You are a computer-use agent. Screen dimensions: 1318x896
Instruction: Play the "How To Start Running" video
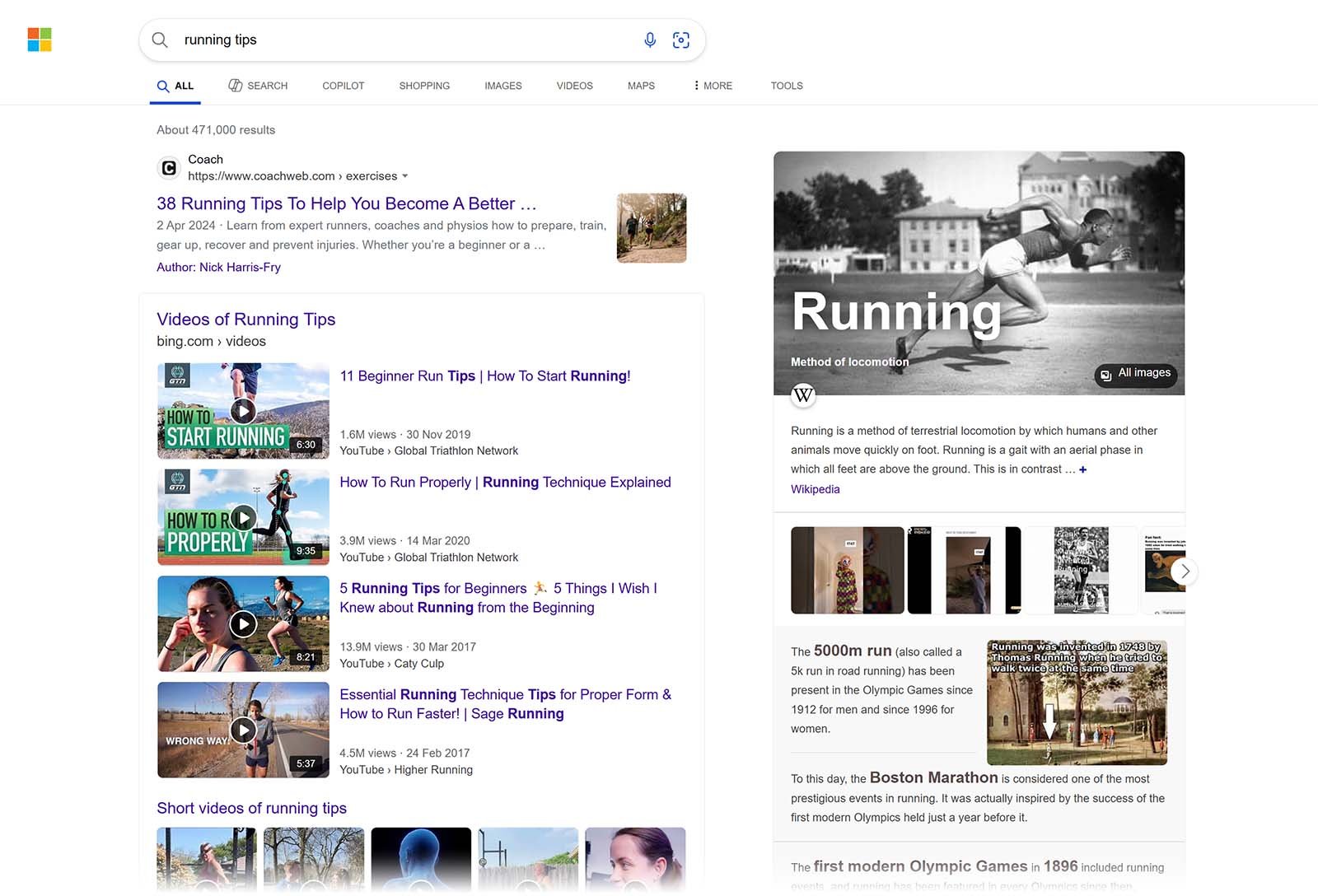[x=243, y=410]
